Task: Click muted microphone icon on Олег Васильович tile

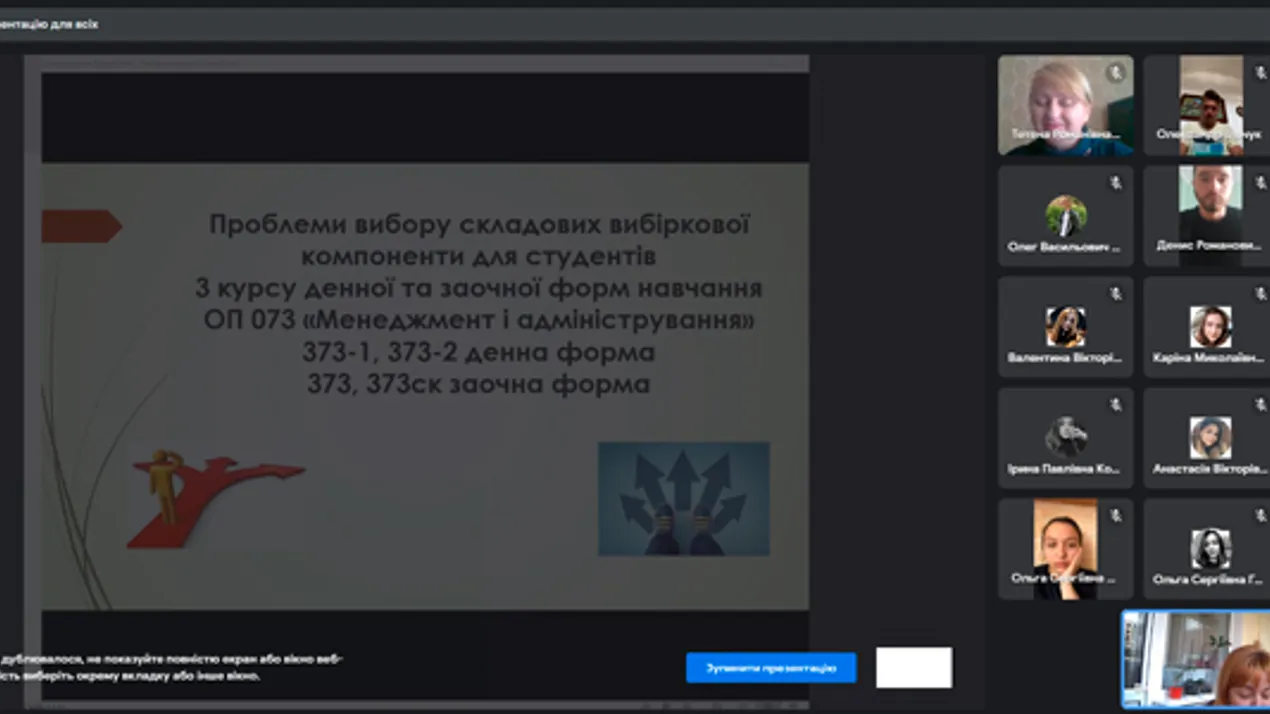Action: click(1115, 183)
